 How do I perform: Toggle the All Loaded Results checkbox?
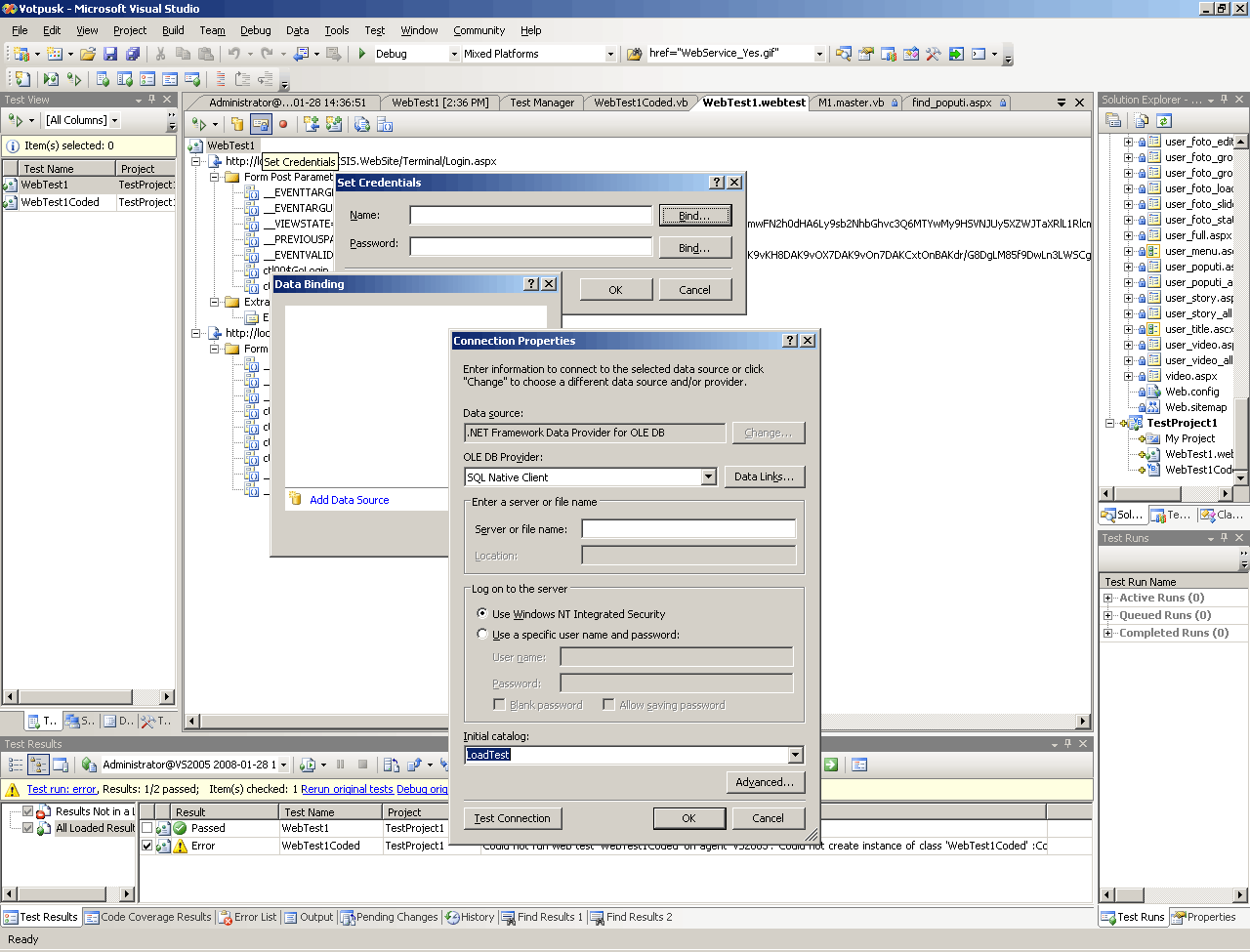[27, 828]
